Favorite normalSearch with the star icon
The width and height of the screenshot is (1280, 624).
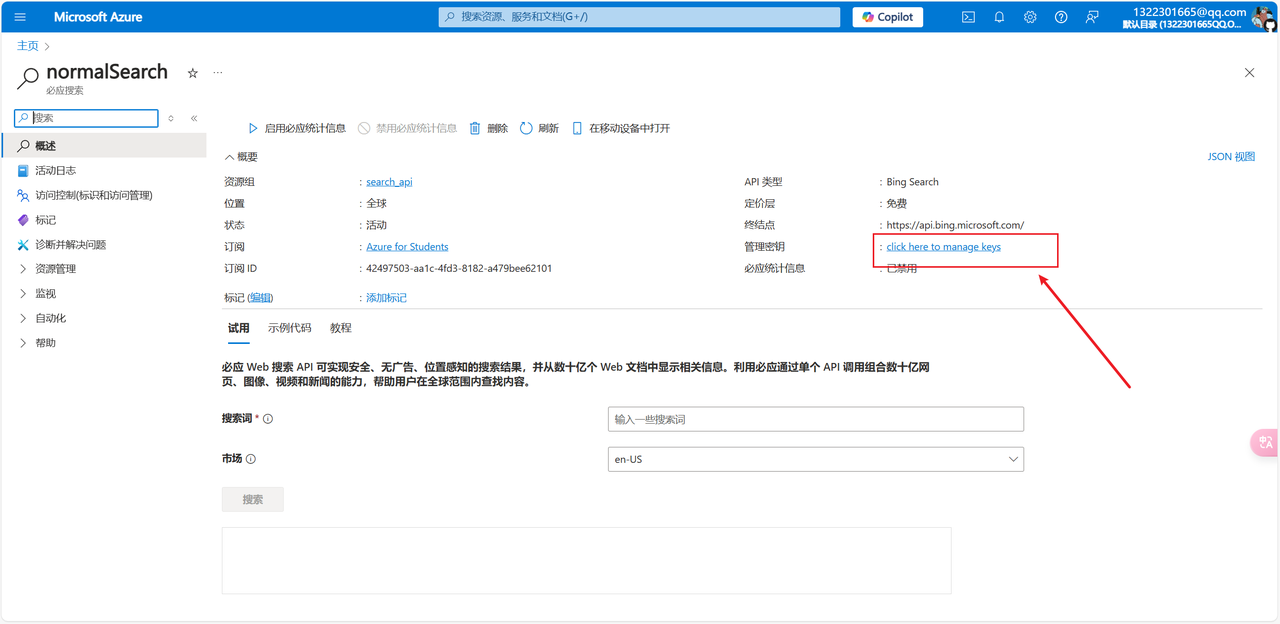pos(193,73)
